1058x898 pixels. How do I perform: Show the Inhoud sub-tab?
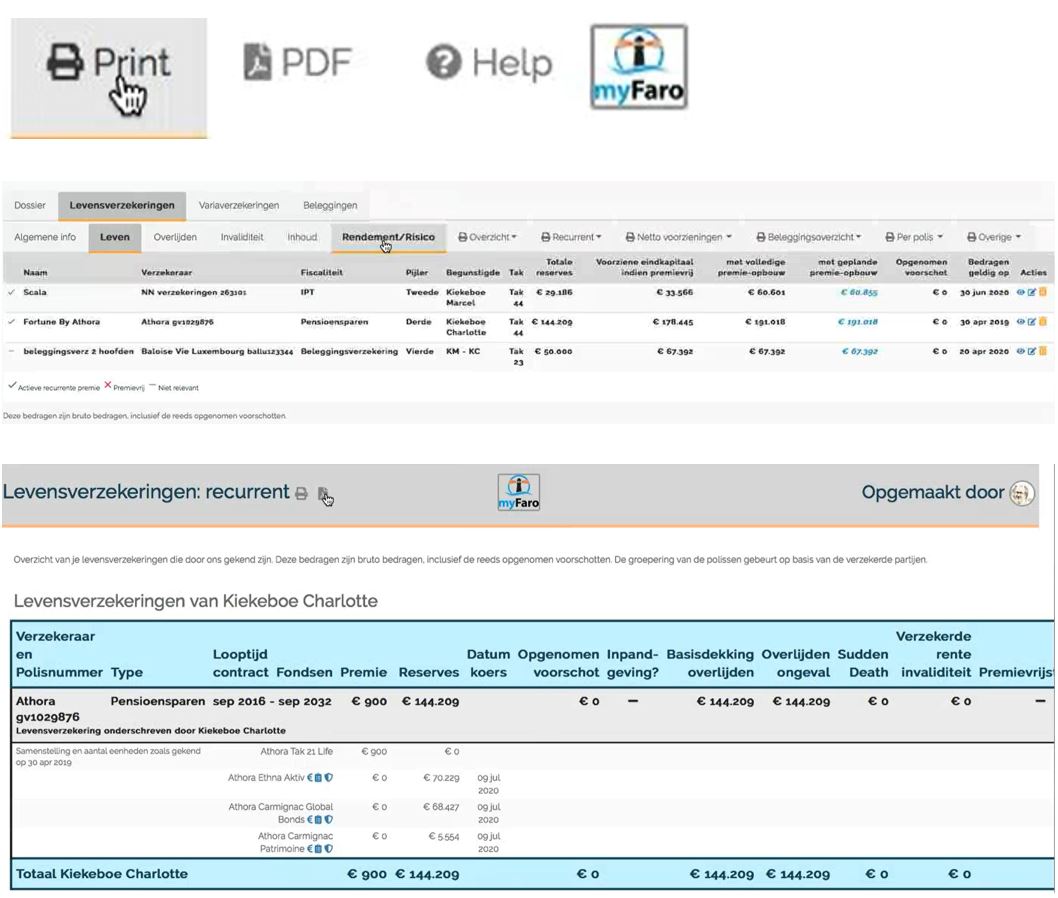[302, 237]
